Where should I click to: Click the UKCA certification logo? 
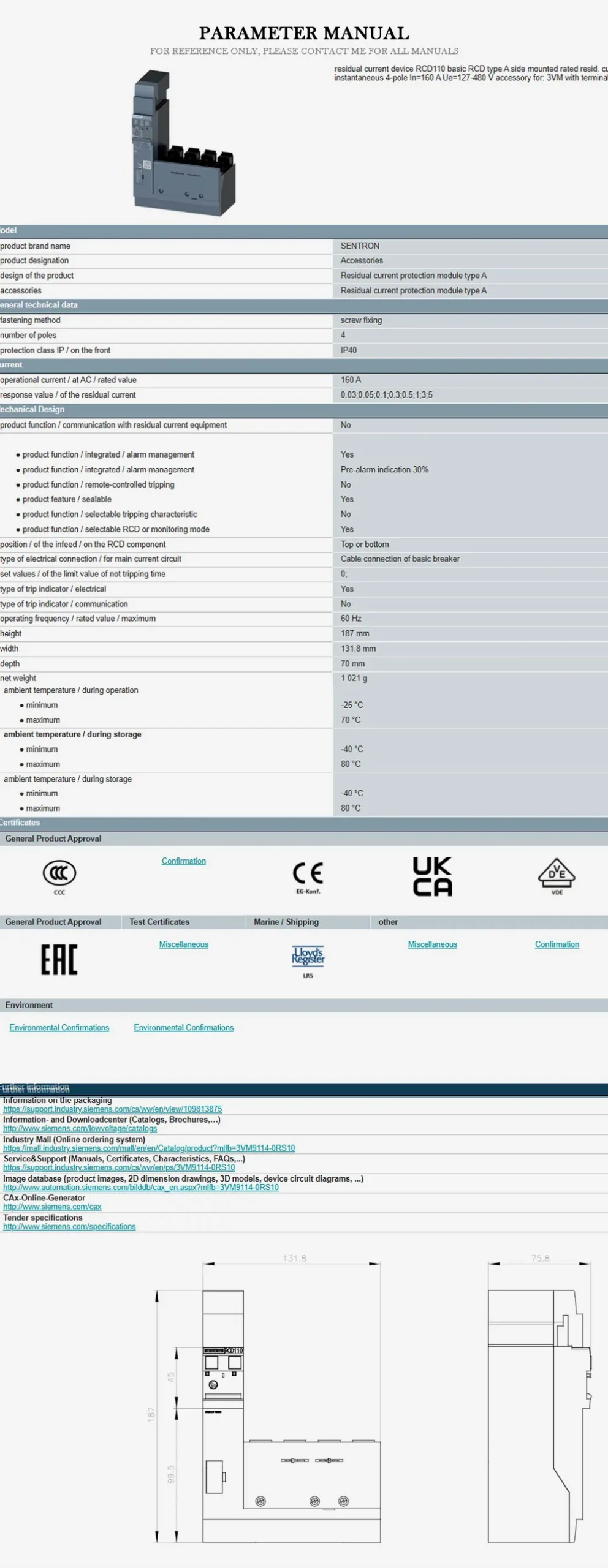click(432, 876)
